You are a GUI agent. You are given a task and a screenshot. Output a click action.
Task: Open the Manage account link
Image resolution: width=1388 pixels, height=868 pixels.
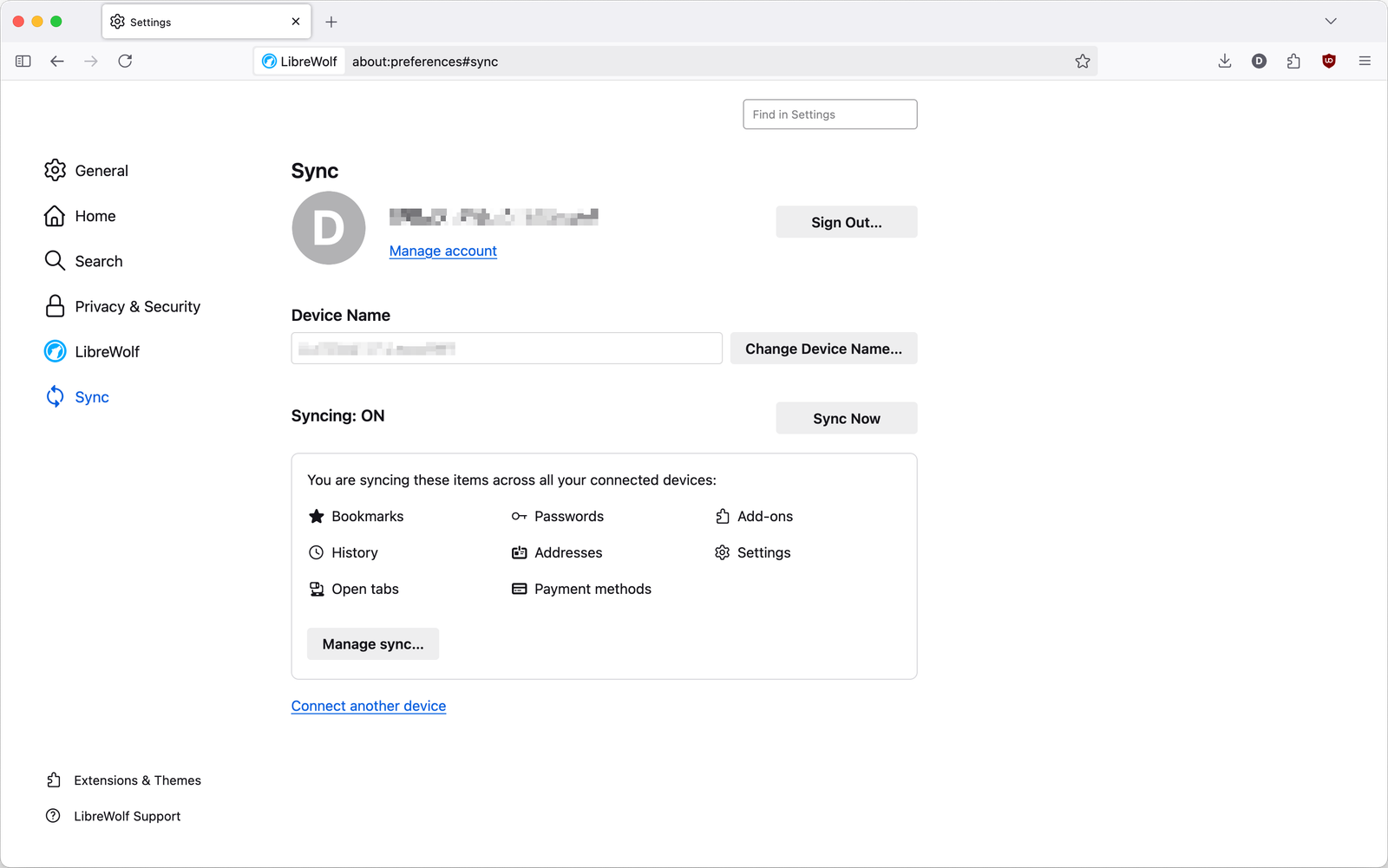point(442,251)
